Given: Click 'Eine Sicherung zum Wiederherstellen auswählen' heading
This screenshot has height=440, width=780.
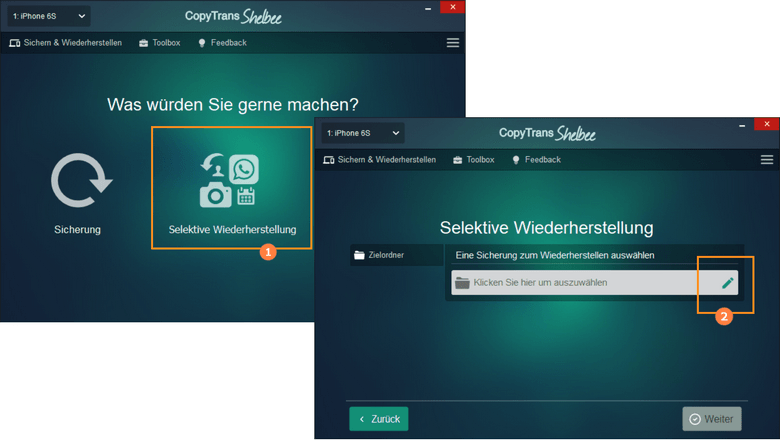Looking at the screenshot, I should click(555, 255).
